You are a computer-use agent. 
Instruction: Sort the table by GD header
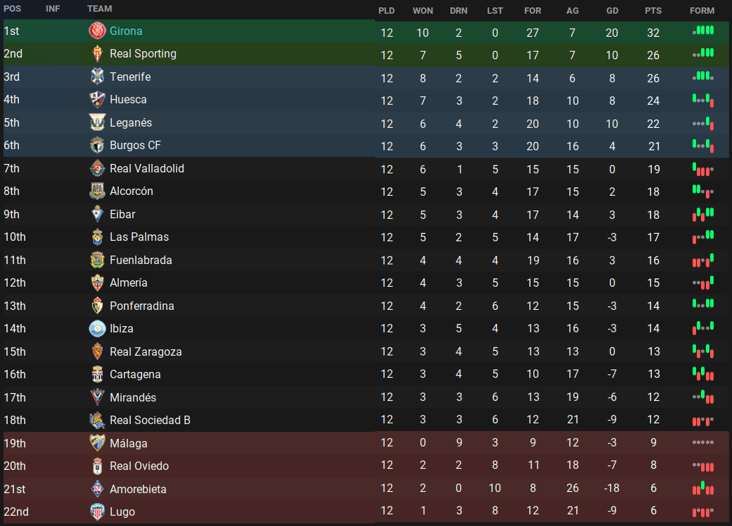[611, 10]
